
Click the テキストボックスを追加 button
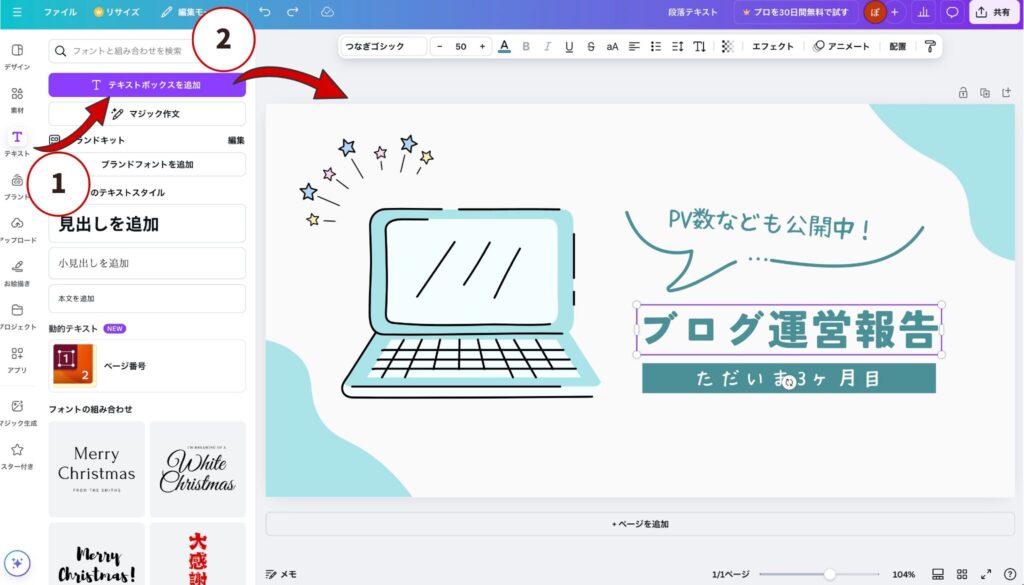(x=147, y=85)
